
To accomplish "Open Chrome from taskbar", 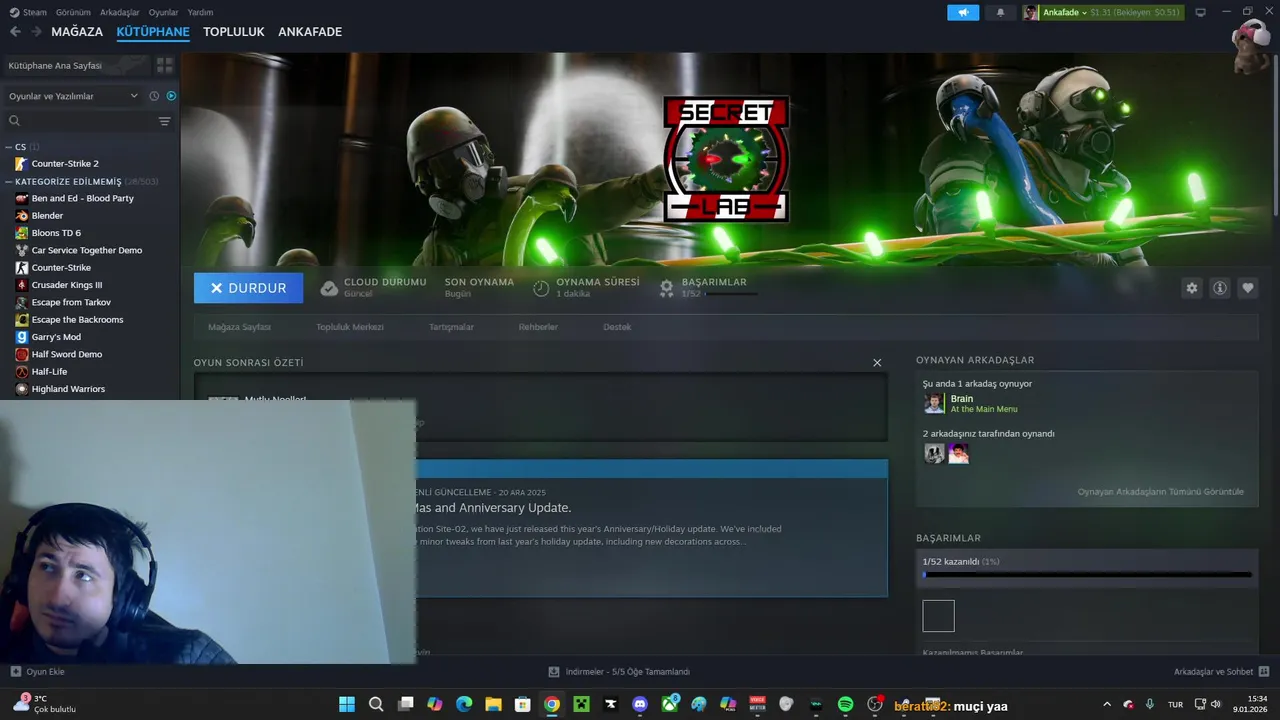I will pos(552,705).
